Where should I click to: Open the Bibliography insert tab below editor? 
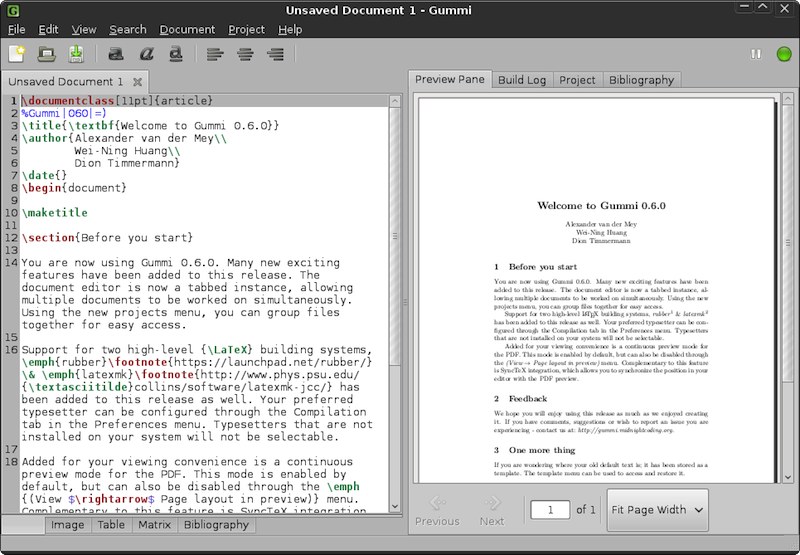click(x=216, y=525)
